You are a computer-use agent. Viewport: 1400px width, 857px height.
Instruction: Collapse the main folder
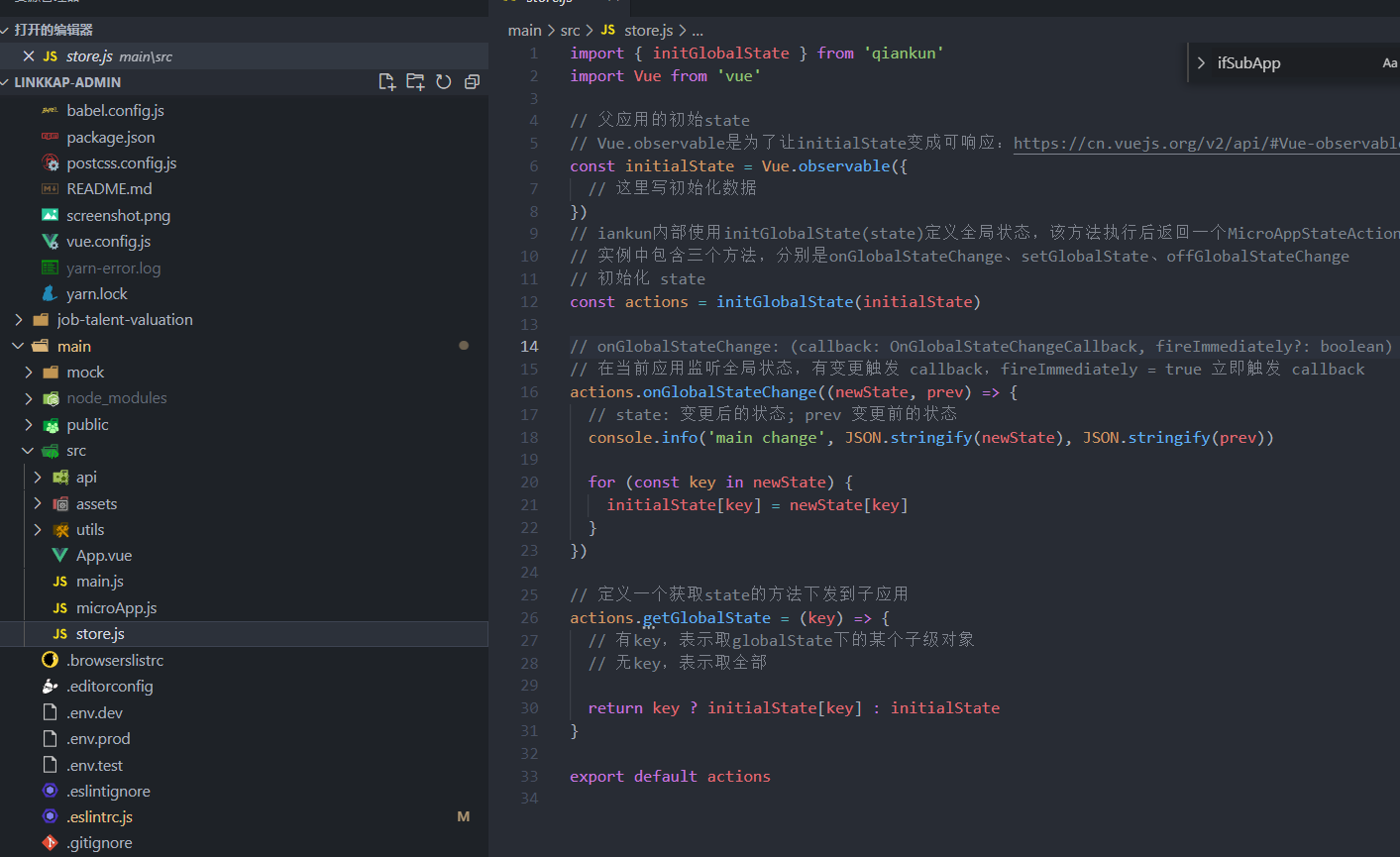[x=19, y=346]
